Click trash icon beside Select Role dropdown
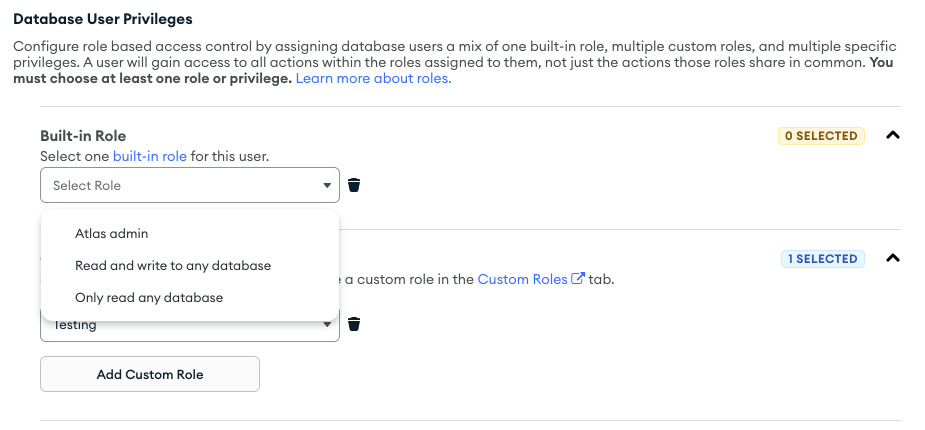 coord(354,185)
